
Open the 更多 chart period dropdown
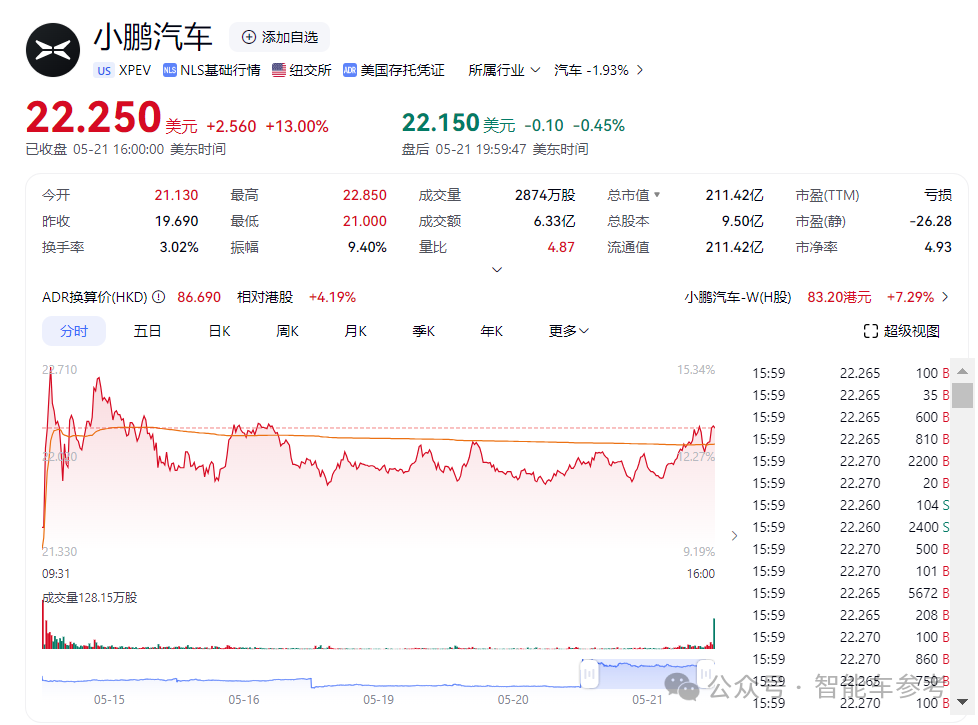click(569, 331)
